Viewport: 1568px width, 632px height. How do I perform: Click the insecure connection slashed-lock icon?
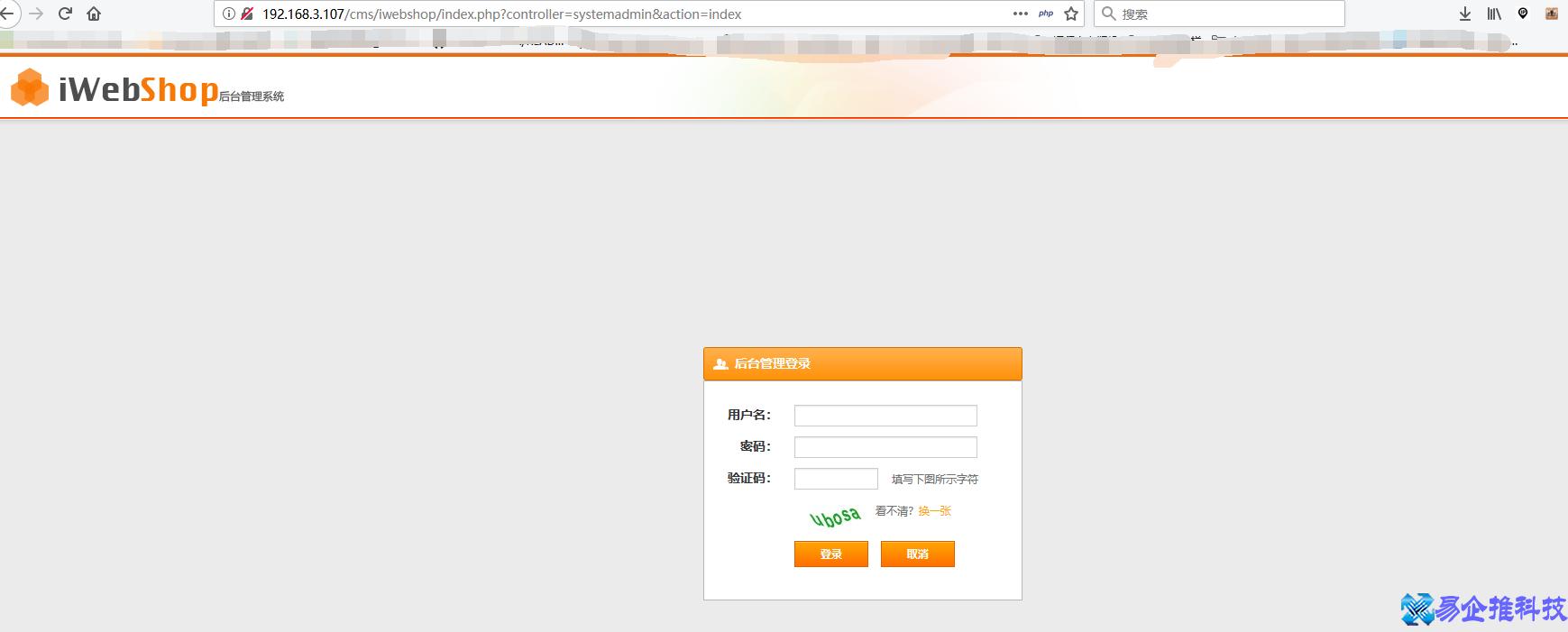[247, 14]
